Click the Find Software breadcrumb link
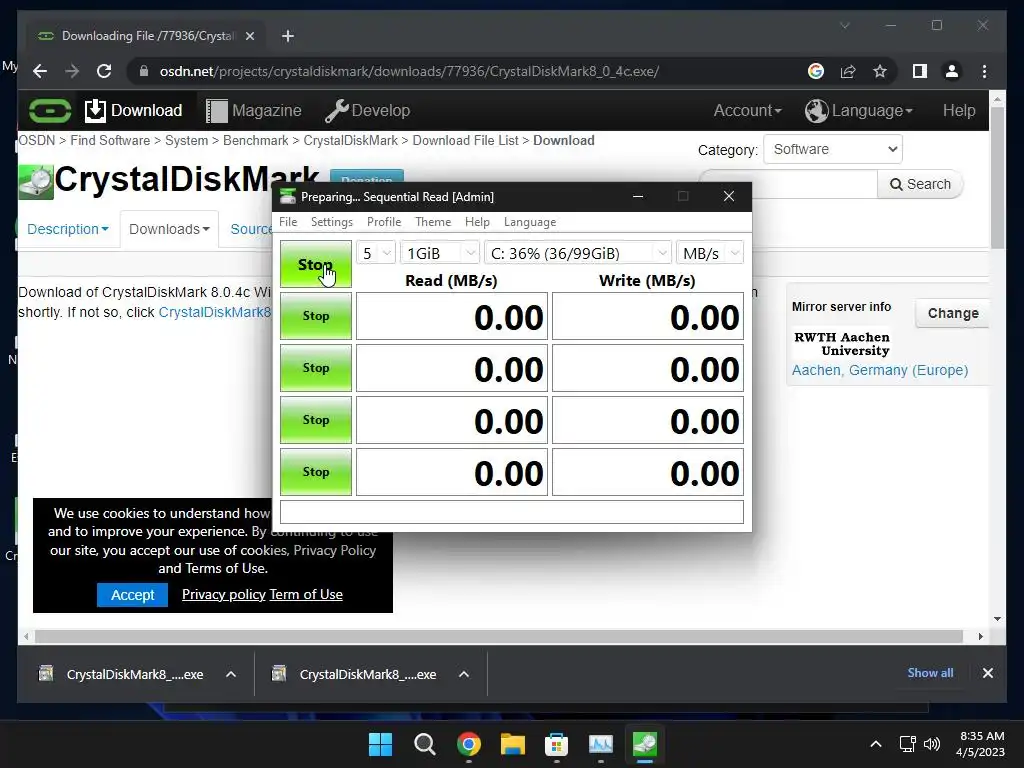 (x=110, y=140)
